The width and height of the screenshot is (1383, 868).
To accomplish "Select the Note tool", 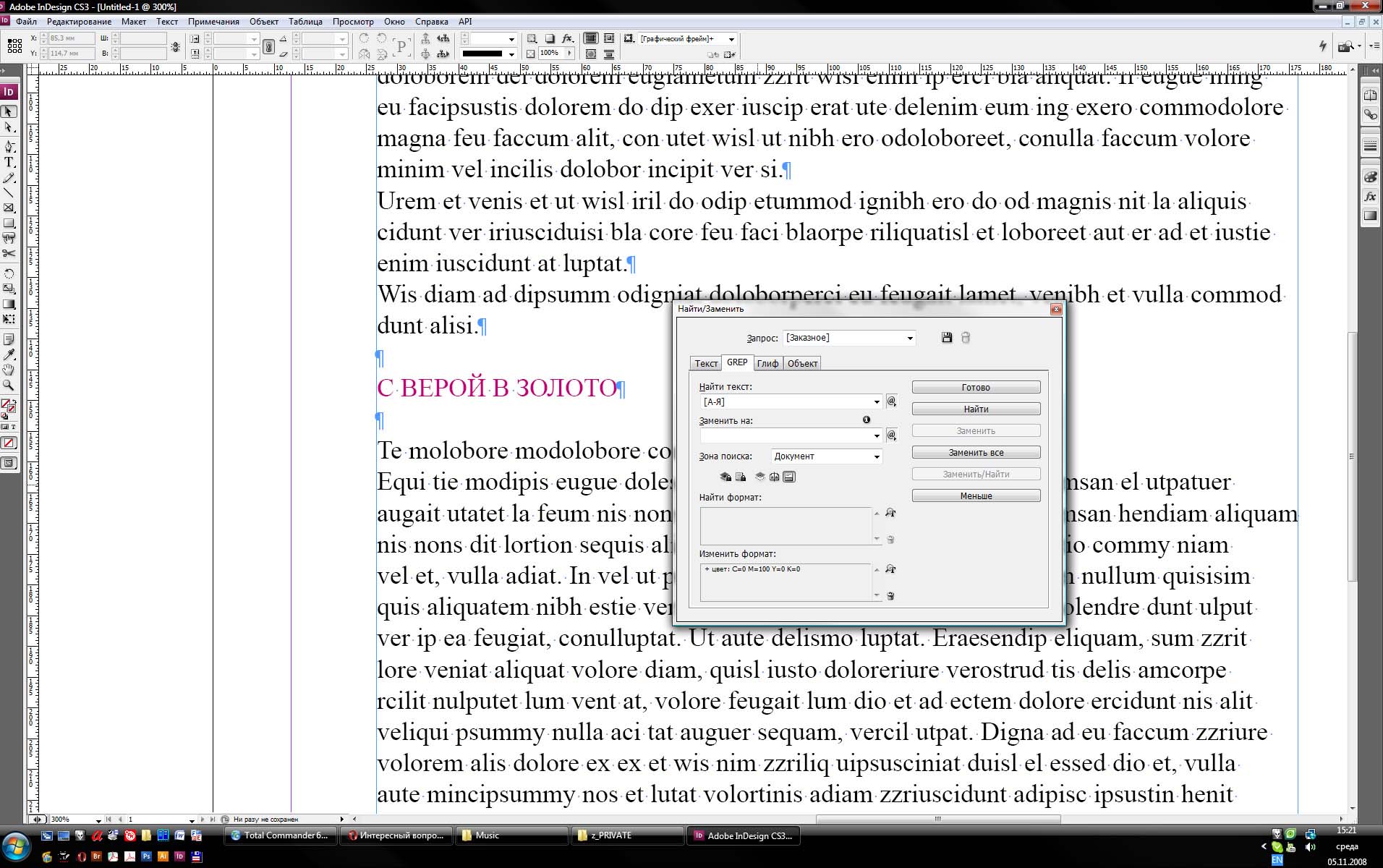I will click(9, 339).
